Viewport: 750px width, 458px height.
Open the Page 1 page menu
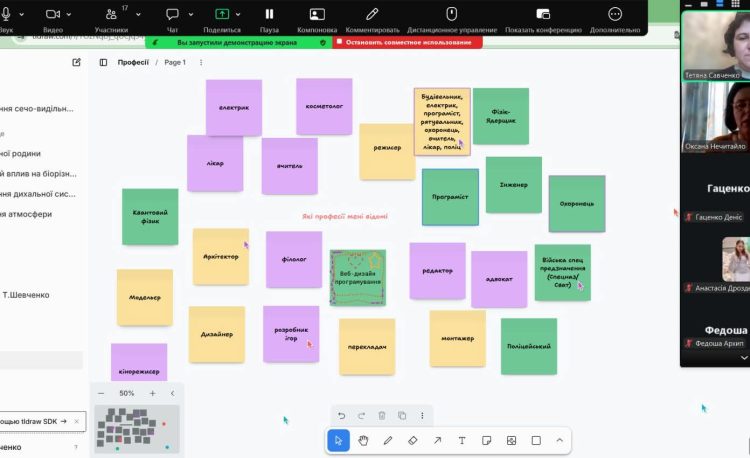click(175, 62)
